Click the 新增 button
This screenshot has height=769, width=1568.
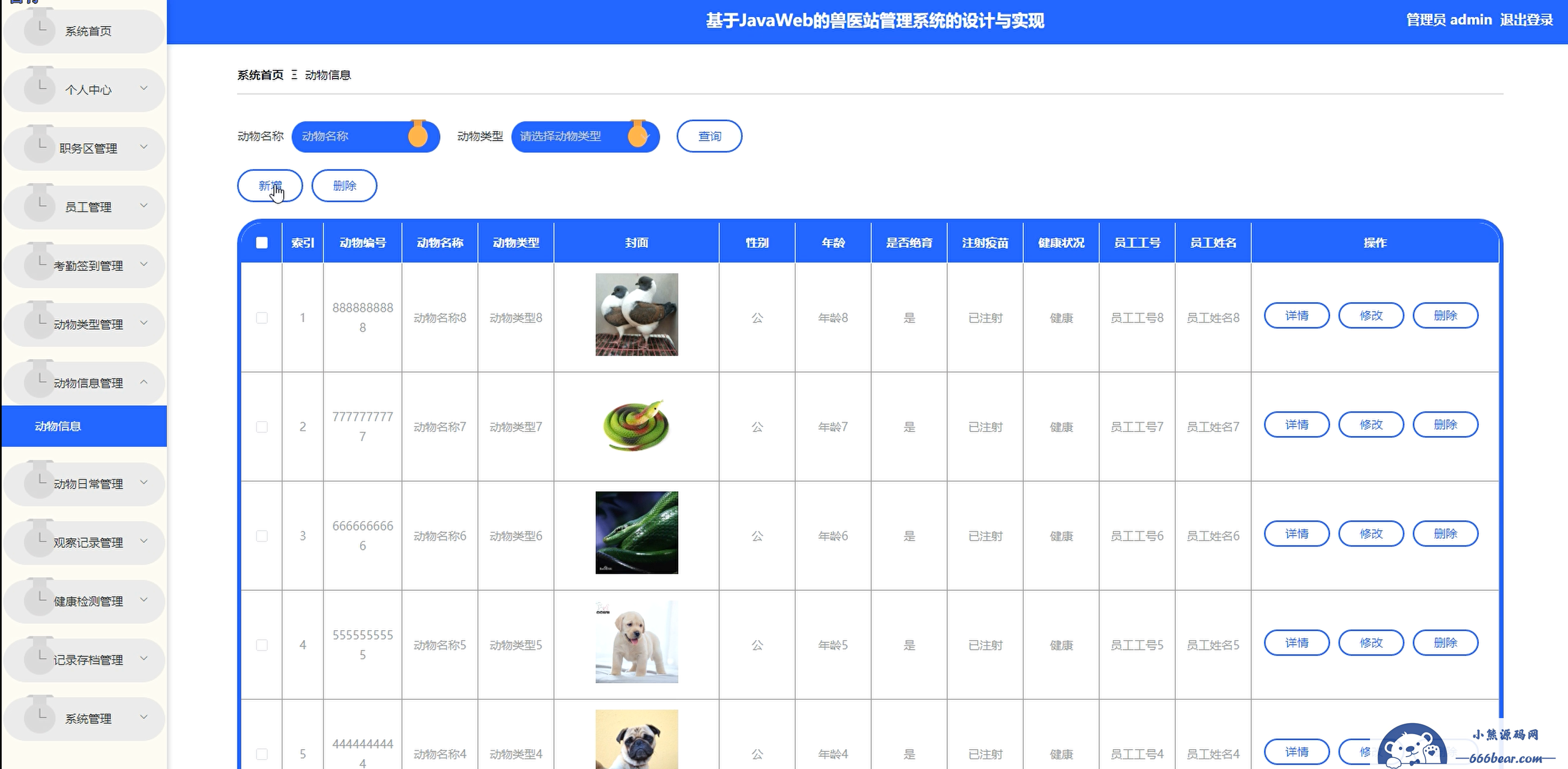(x=270, y=186)
